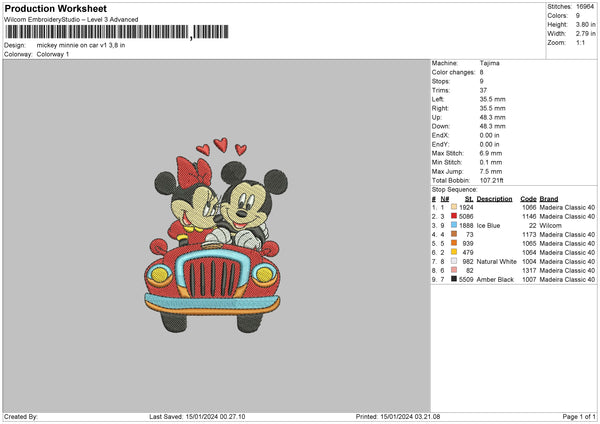
Task: Click the Stitches count value 16964
Action: [x=583, y=8]
